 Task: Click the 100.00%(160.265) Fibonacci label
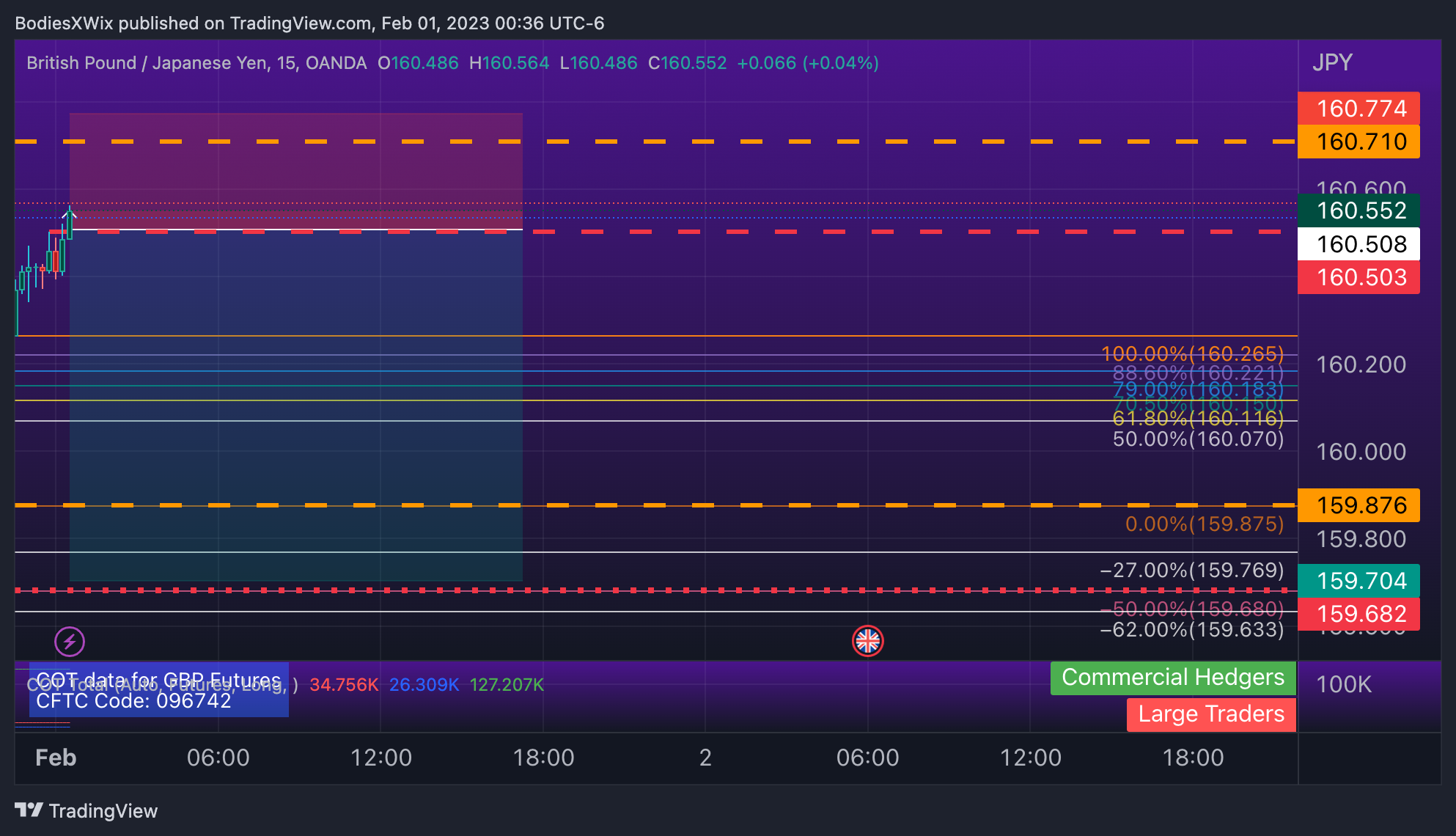pos(1192,353)
